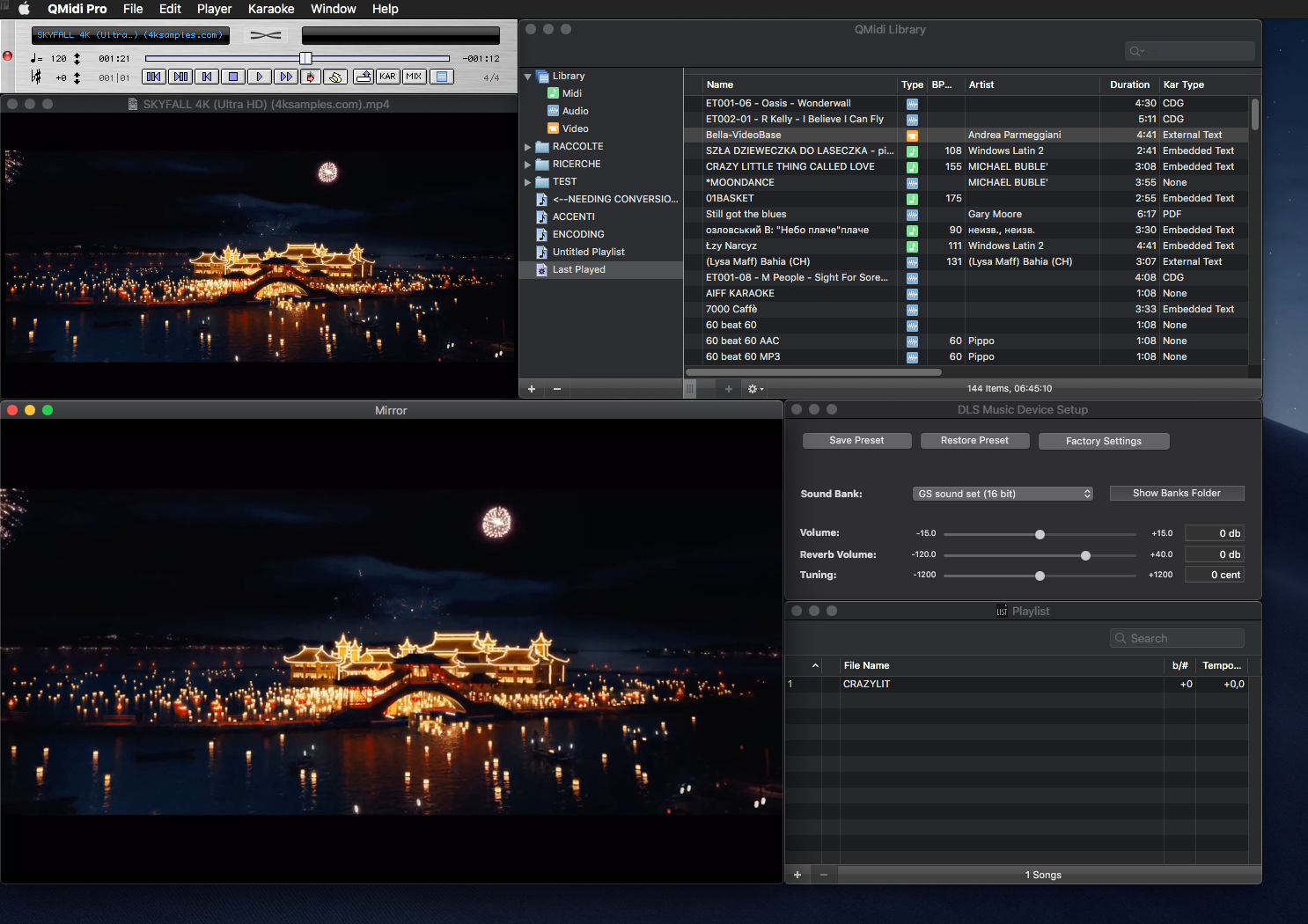This screenshot has width=1308, height=924.
Task: Click the tempo stepper next to 120
Action: (77, 58)
